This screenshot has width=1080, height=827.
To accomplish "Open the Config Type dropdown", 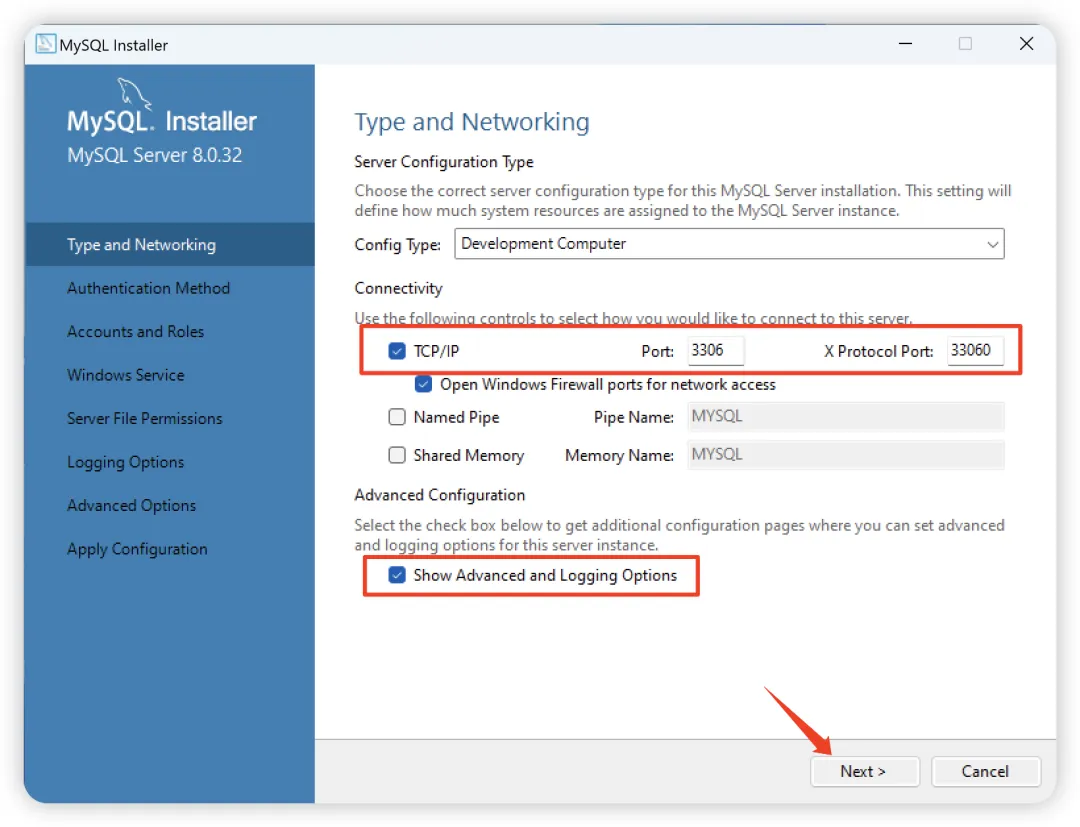I will pyautogui.click(x=729, y=244).
